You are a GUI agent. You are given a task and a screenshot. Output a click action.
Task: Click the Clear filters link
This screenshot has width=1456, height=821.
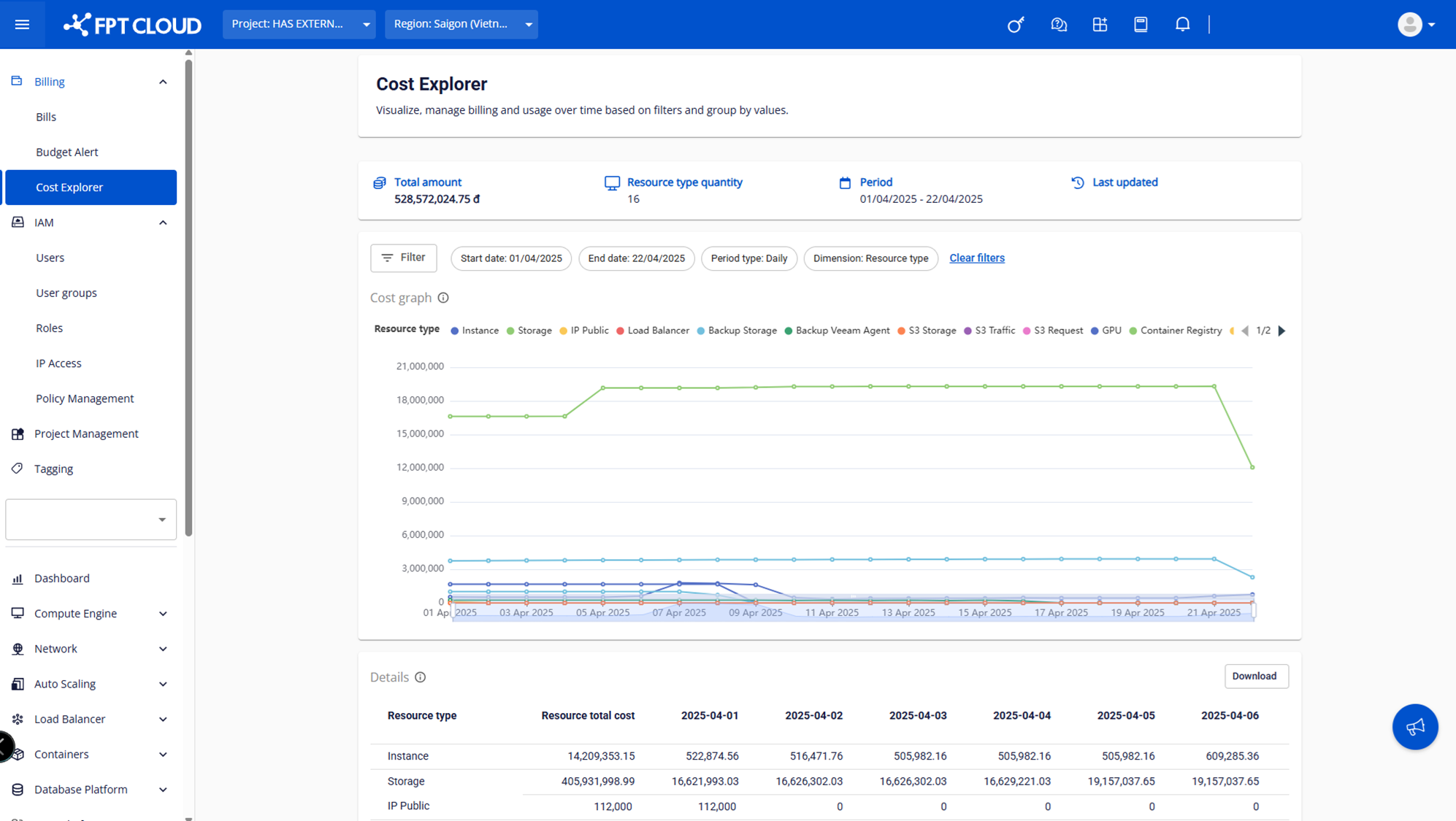point(976,258)
